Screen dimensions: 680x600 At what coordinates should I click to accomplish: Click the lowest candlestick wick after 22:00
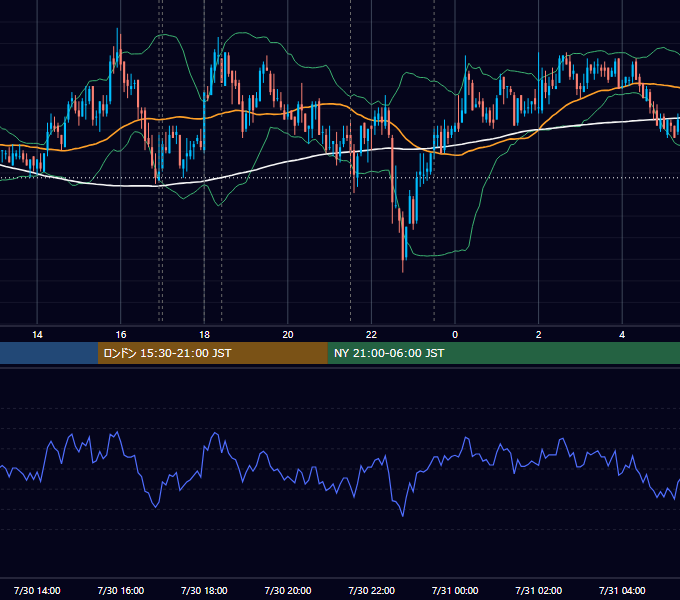pyautogui.click(x=403, y=264)
